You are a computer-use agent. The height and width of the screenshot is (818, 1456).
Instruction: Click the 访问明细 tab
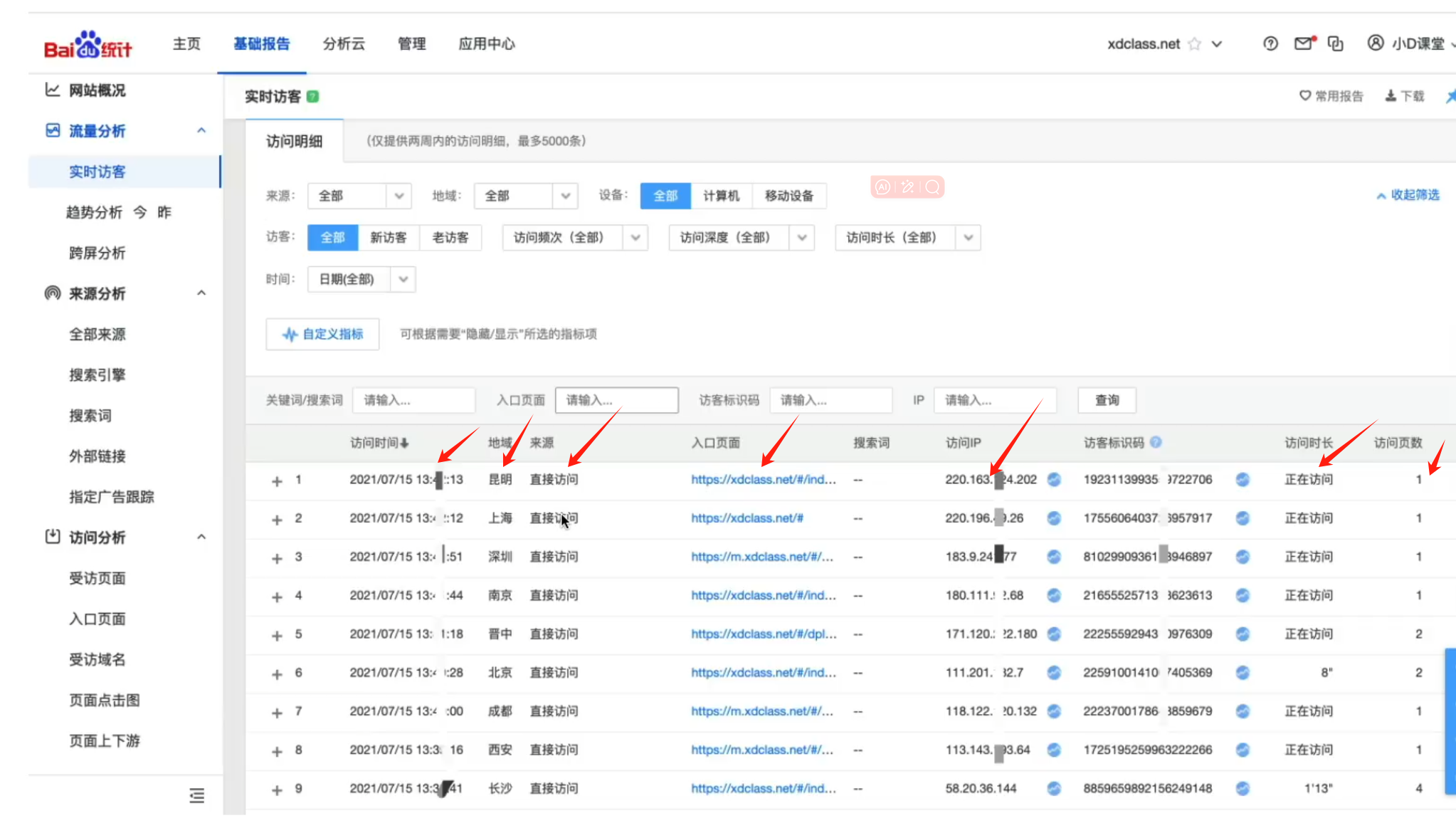click(295, 141)
